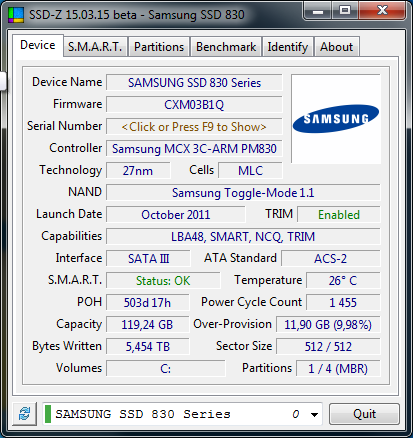Click the Partitions value 1 / 4 (MBR)
The width and height of the screenshot is (413, 438).
click(338, 369)
